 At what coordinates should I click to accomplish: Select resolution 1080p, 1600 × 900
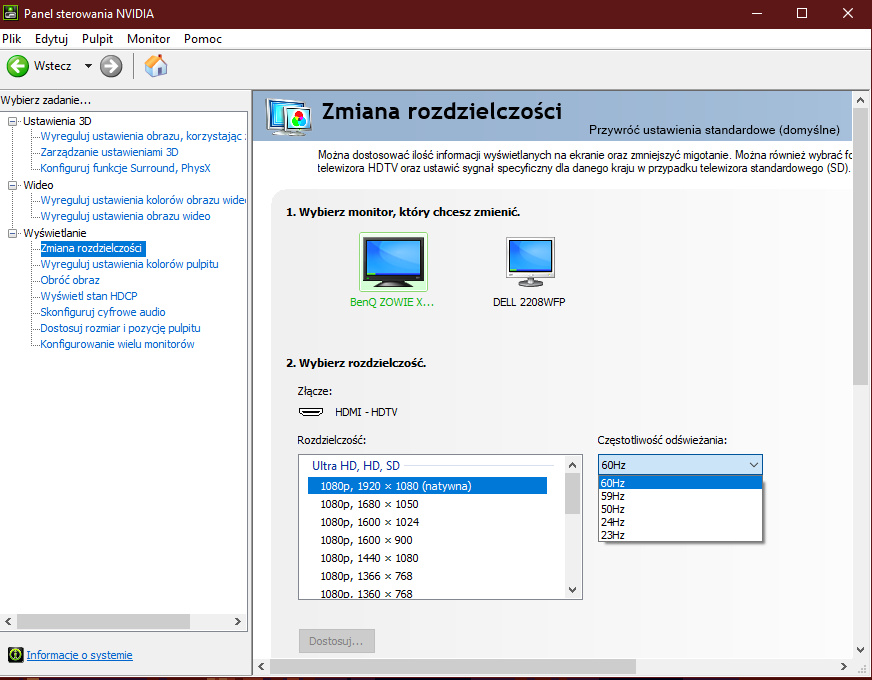point(366,540)
